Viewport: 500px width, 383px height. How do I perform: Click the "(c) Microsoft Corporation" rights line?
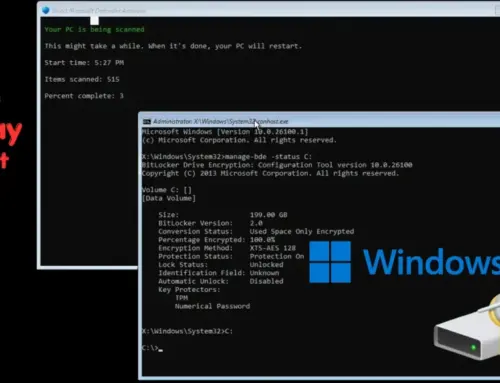[x=239, y=140]
